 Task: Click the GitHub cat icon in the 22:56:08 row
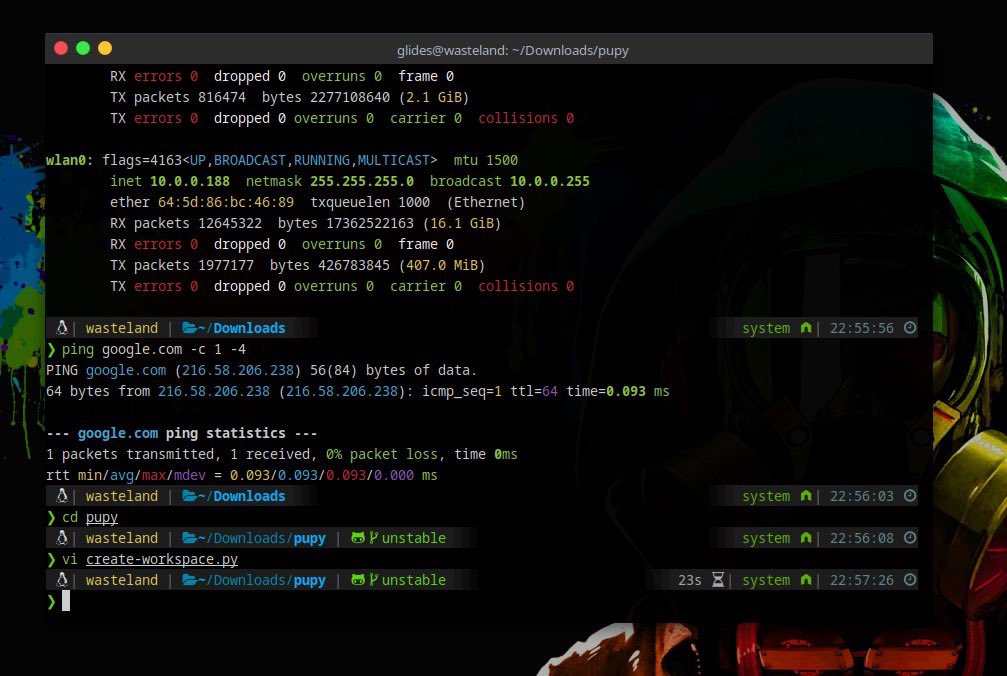tap(358, 537)
